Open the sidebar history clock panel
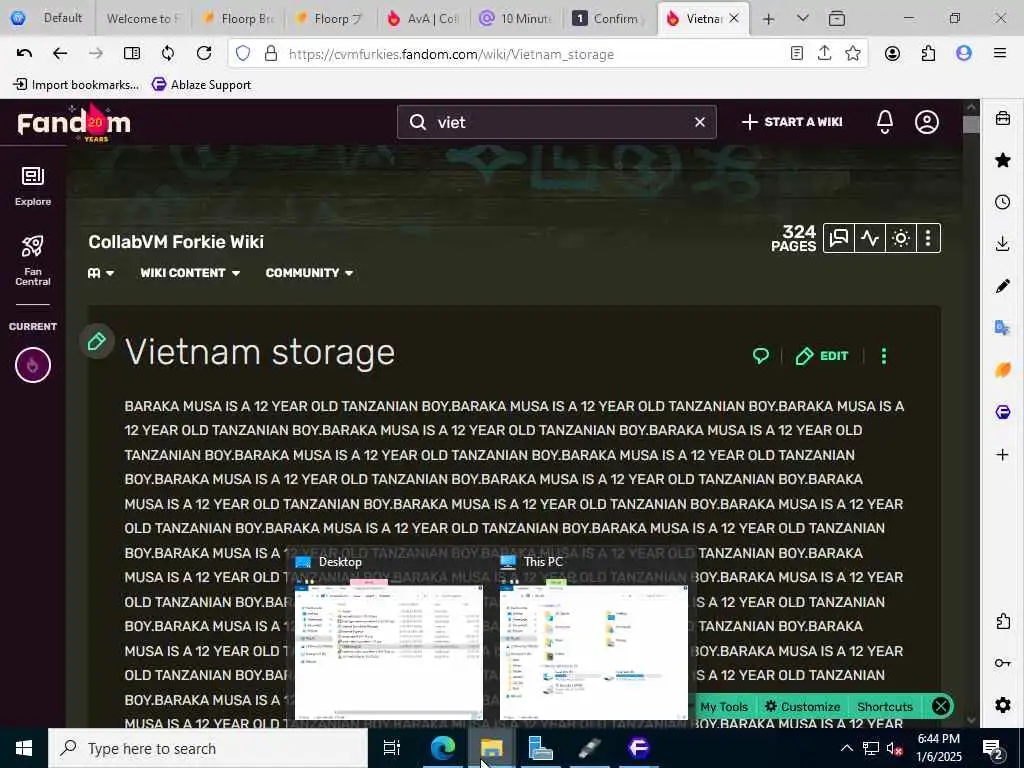Screen dimensions: 1024x768 [1002, 202]
